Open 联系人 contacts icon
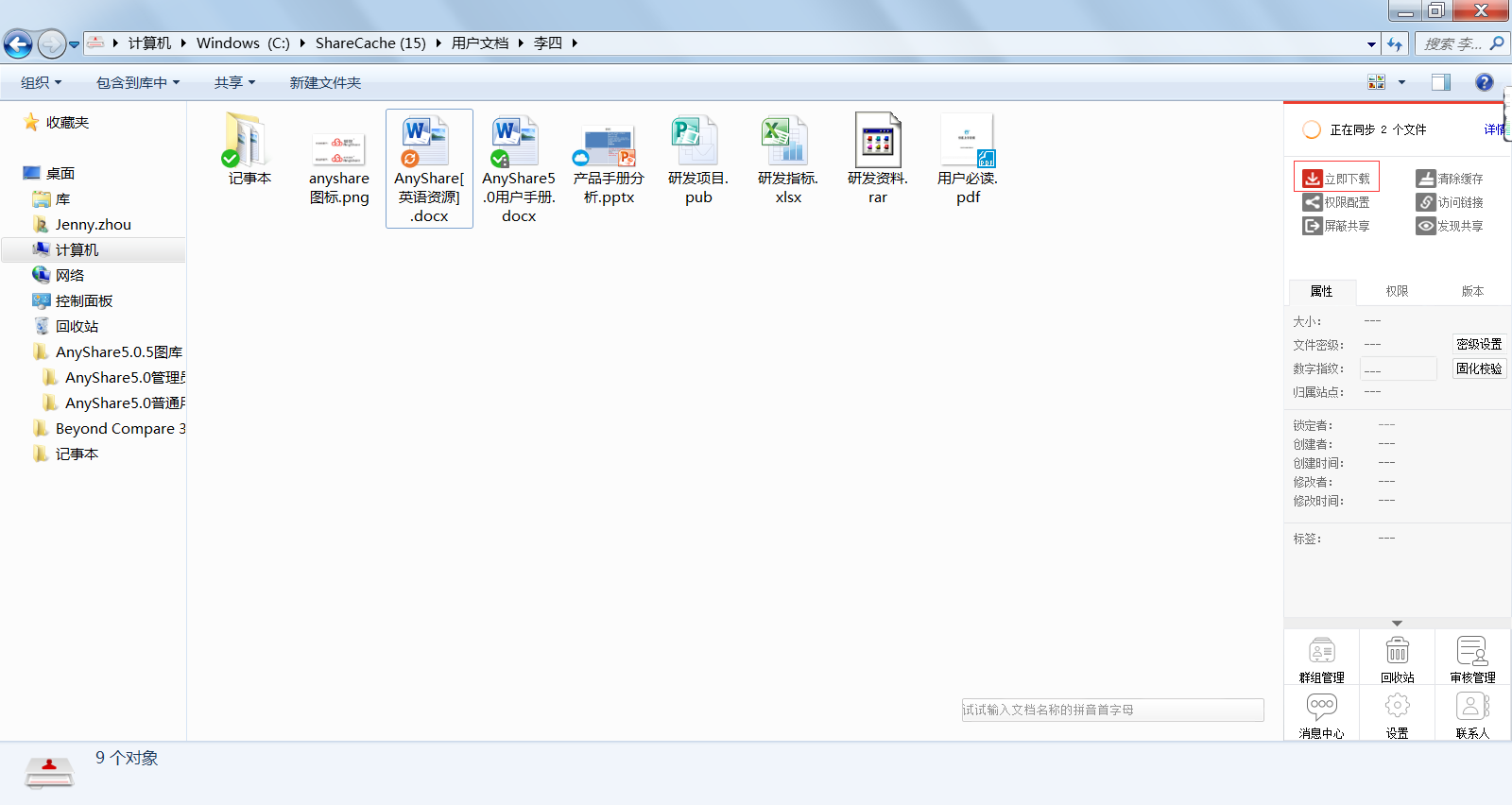 point(1472,706)
